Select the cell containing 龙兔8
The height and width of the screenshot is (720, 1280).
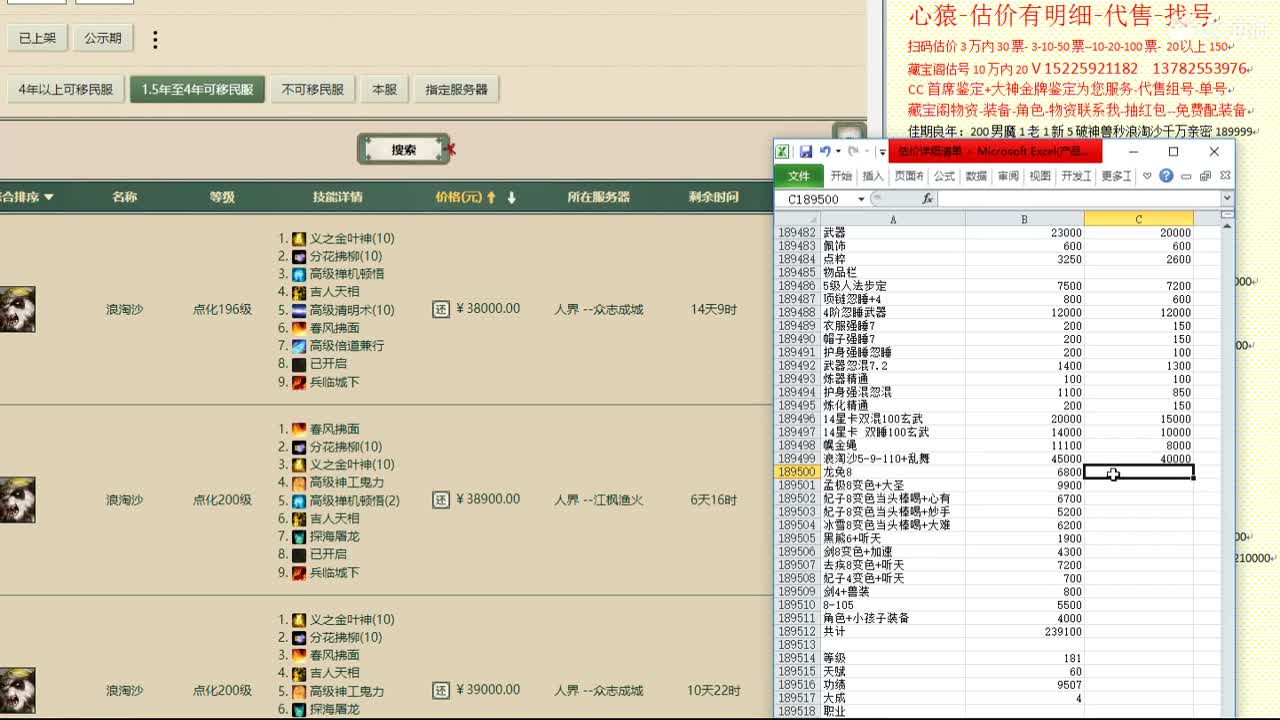[893, 472]
